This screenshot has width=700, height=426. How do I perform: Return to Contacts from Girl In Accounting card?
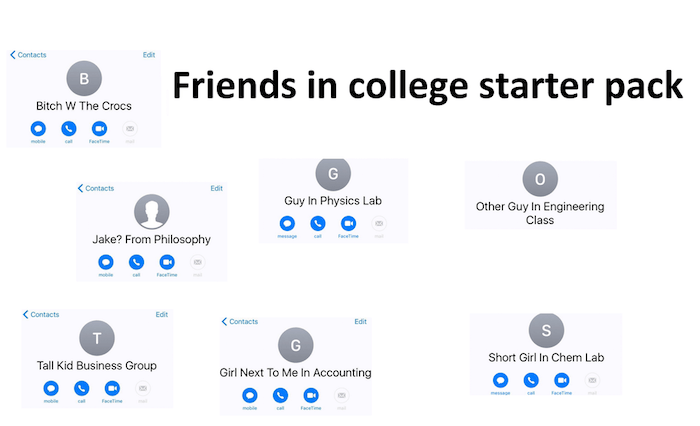tap(240, 322)
